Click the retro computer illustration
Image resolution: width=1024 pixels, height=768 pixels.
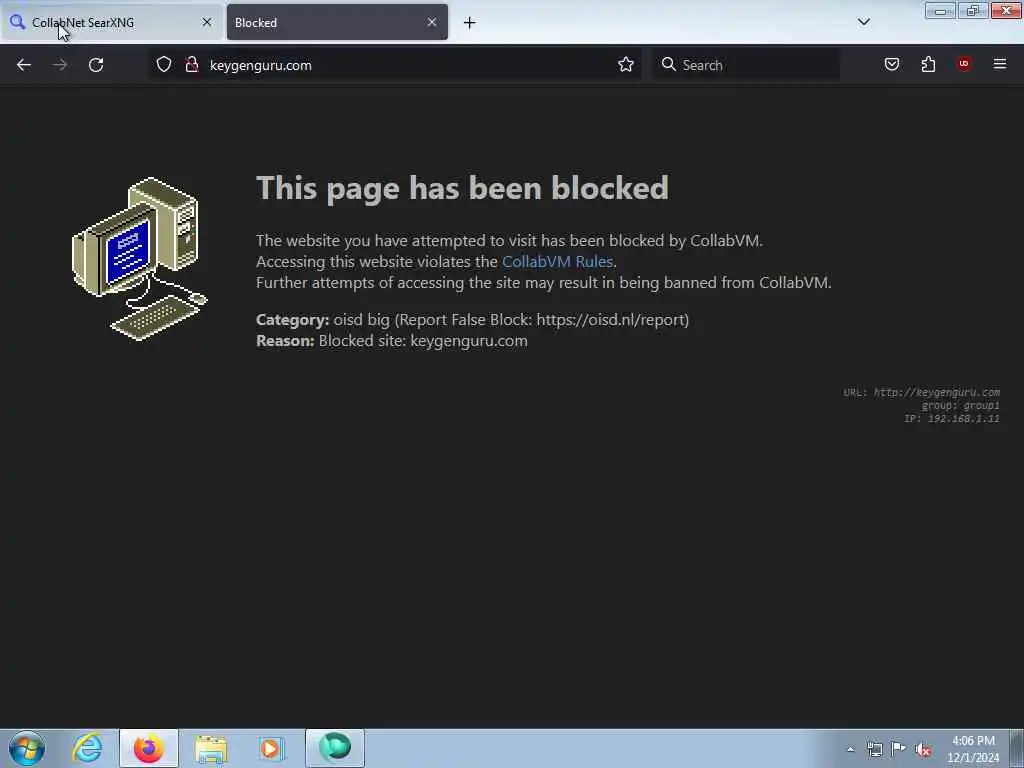[x=139, y=259]
